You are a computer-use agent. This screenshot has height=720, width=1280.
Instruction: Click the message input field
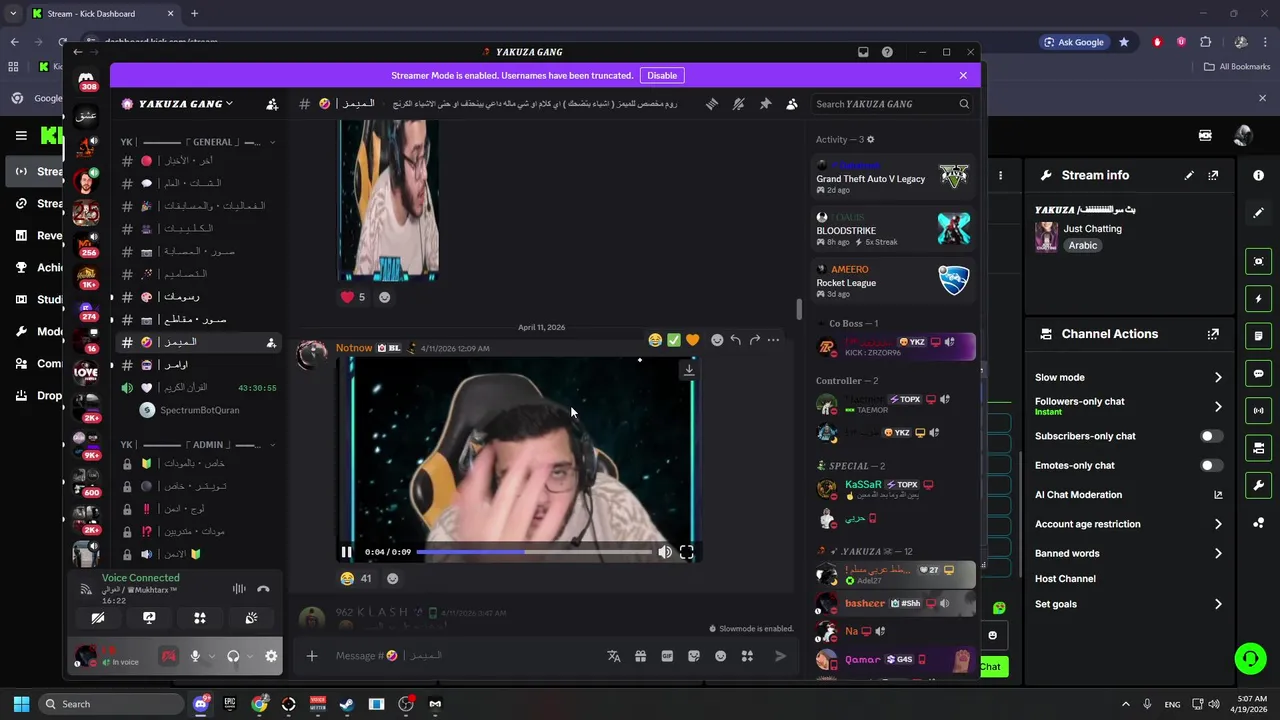point(465,656)
